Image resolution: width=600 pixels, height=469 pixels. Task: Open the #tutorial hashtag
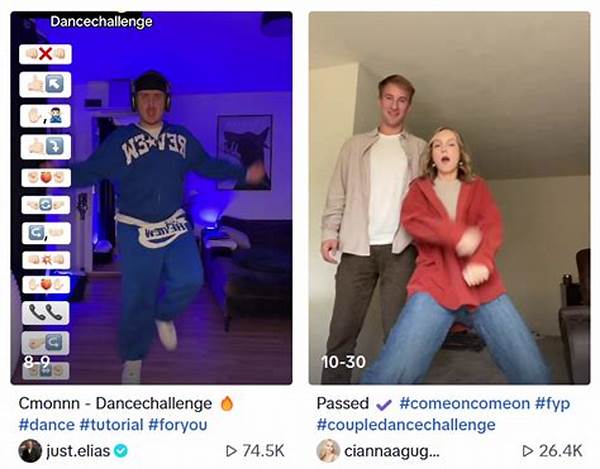[111, 425]
